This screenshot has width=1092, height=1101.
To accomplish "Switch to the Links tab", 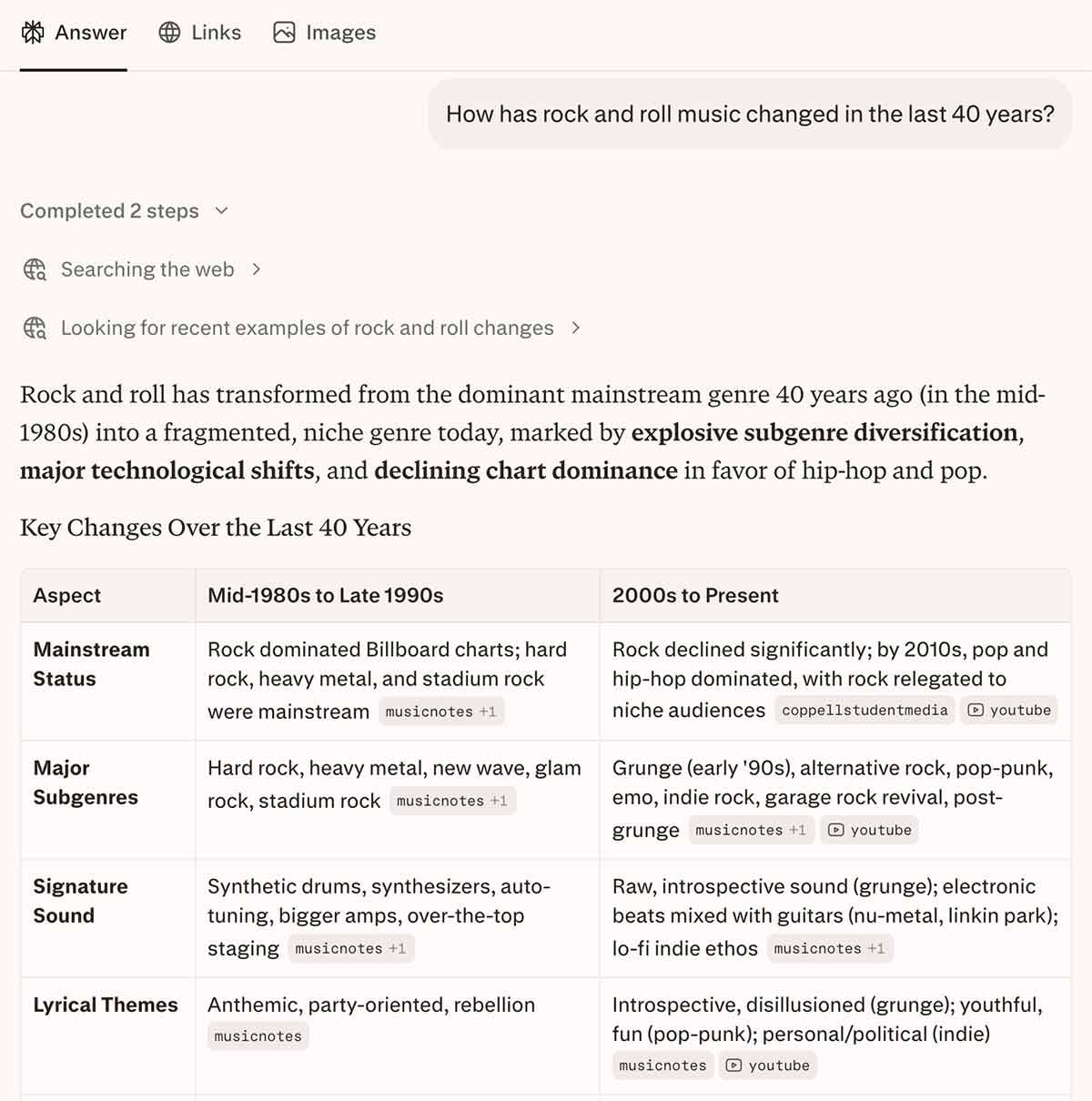I will (200, 33).
